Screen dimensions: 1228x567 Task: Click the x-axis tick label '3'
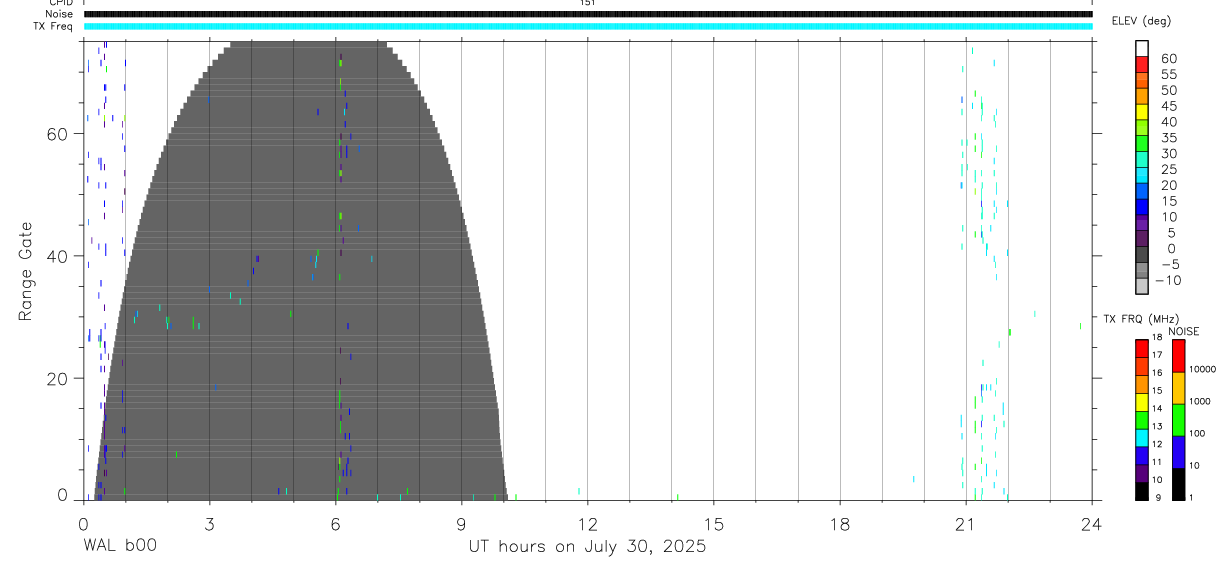[209, 522]
